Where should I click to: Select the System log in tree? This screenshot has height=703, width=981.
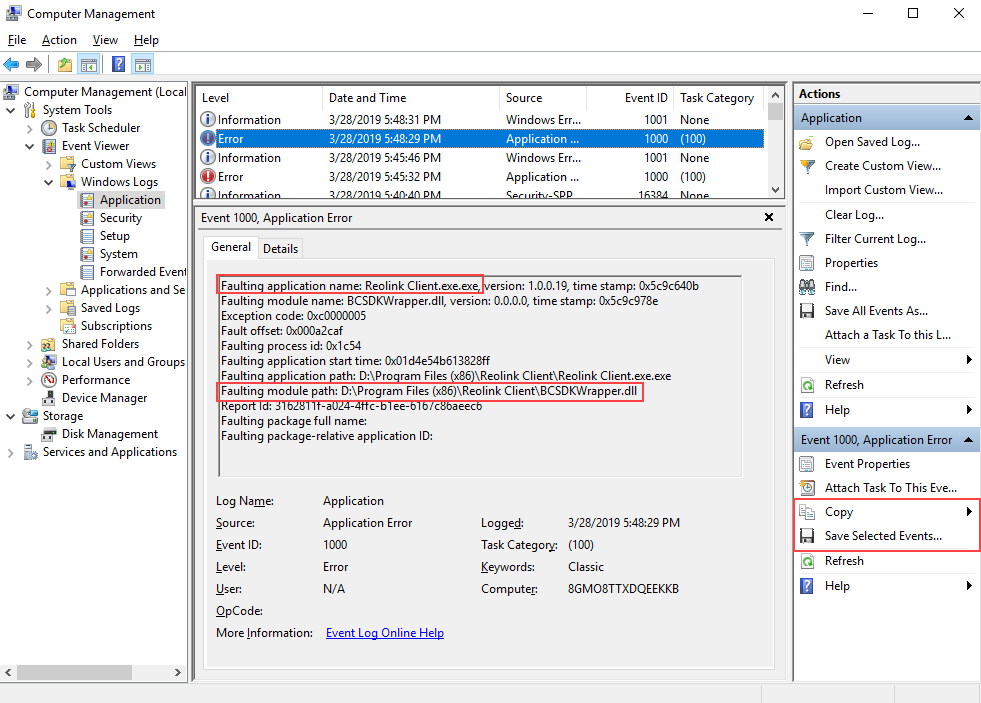click(118, 255)
